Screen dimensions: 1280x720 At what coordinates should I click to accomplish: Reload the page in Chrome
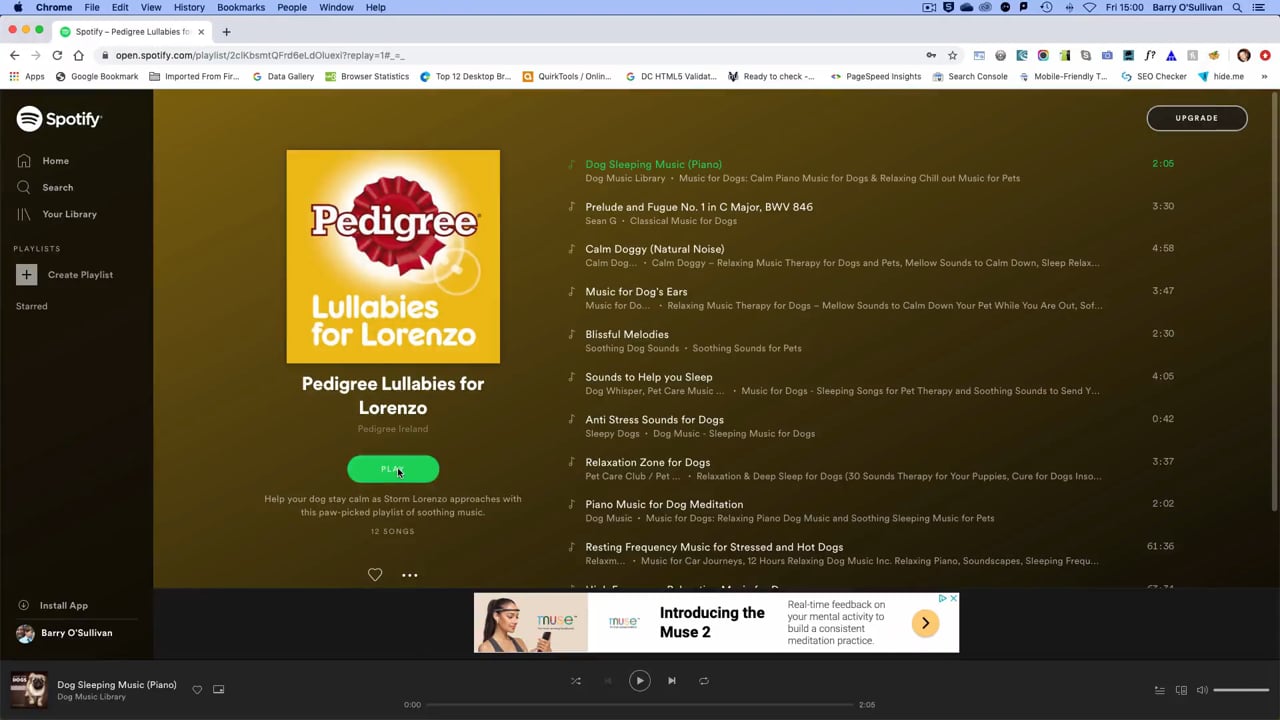point(57,55)
